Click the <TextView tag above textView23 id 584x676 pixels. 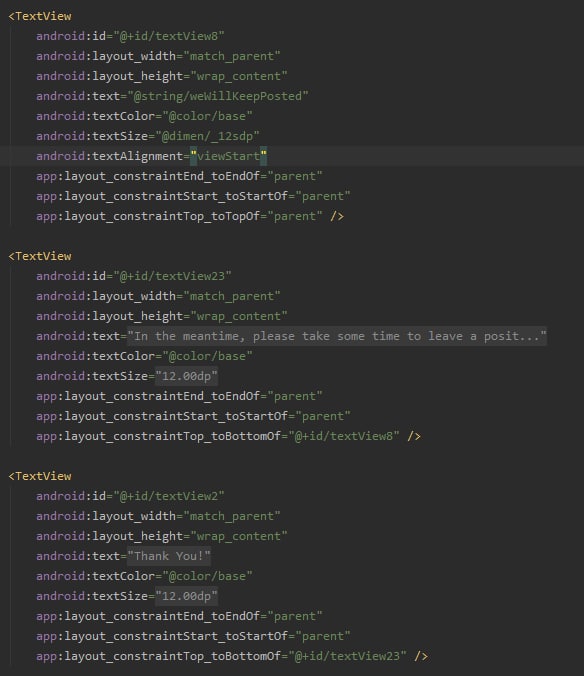point(40,256)
